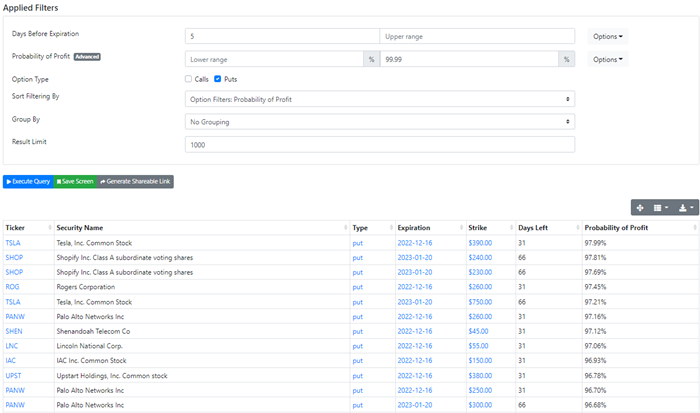Click the Advanced badge next to Probability of Profit

point(87,57)
